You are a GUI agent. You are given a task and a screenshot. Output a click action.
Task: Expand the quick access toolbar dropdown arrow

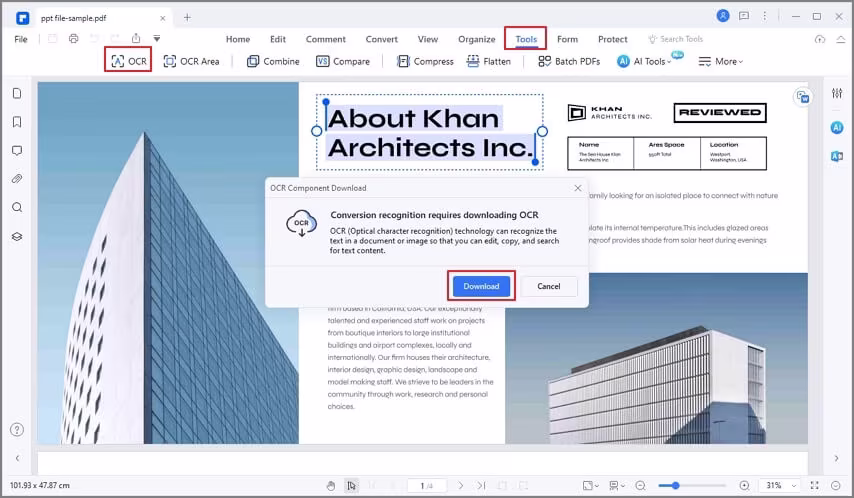click(x=156, y=39)
